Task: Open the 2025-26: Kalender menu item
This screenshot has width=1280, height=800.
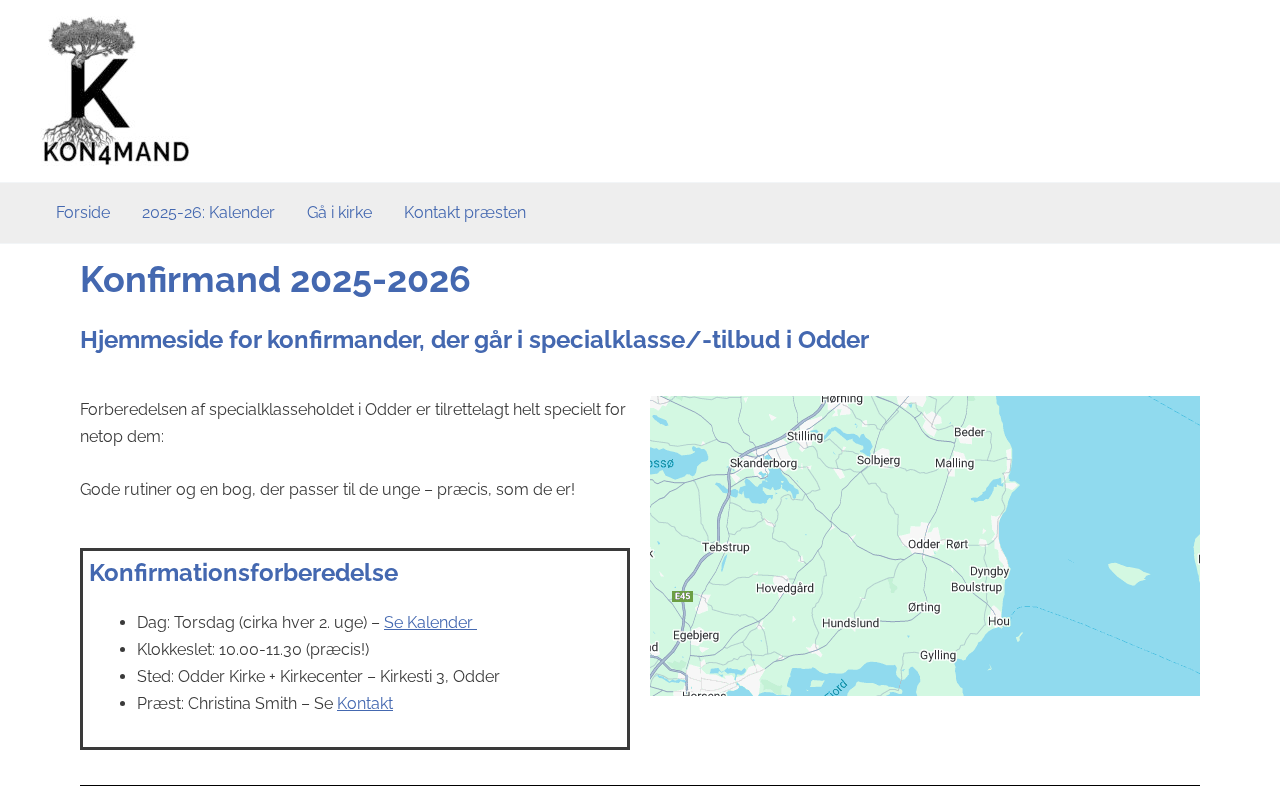Action: pos(208,213)
